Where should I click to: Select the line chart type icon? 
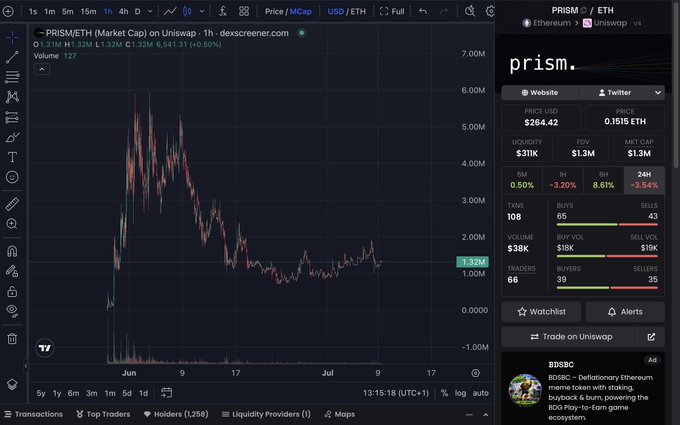point(170,11)
